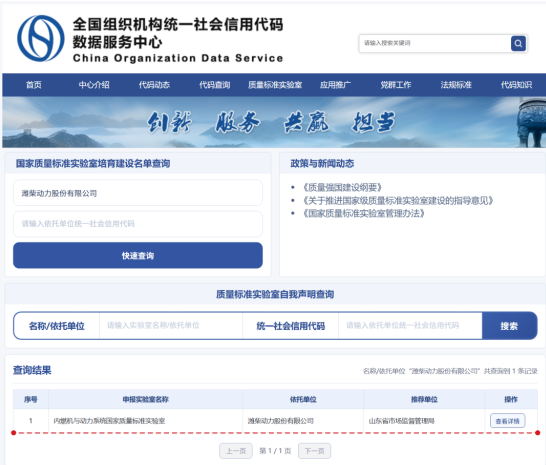Click the 下一页 pagination button
This screenshot has width=546, height=465.
314,451
